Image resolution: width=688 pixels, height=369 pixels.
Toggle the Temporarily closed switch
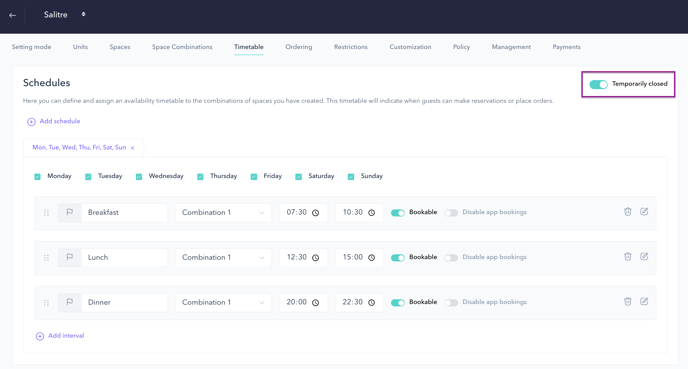click(598, 84)
